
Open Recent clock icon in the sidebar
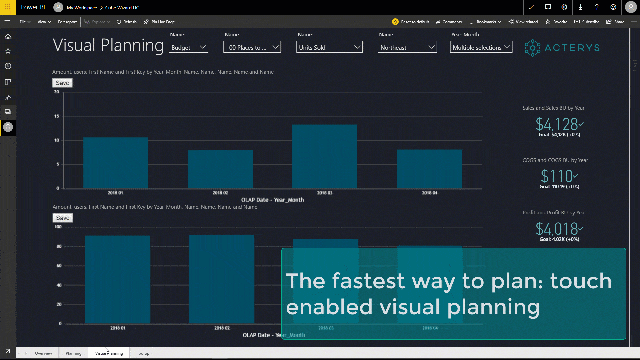(8, 66)
